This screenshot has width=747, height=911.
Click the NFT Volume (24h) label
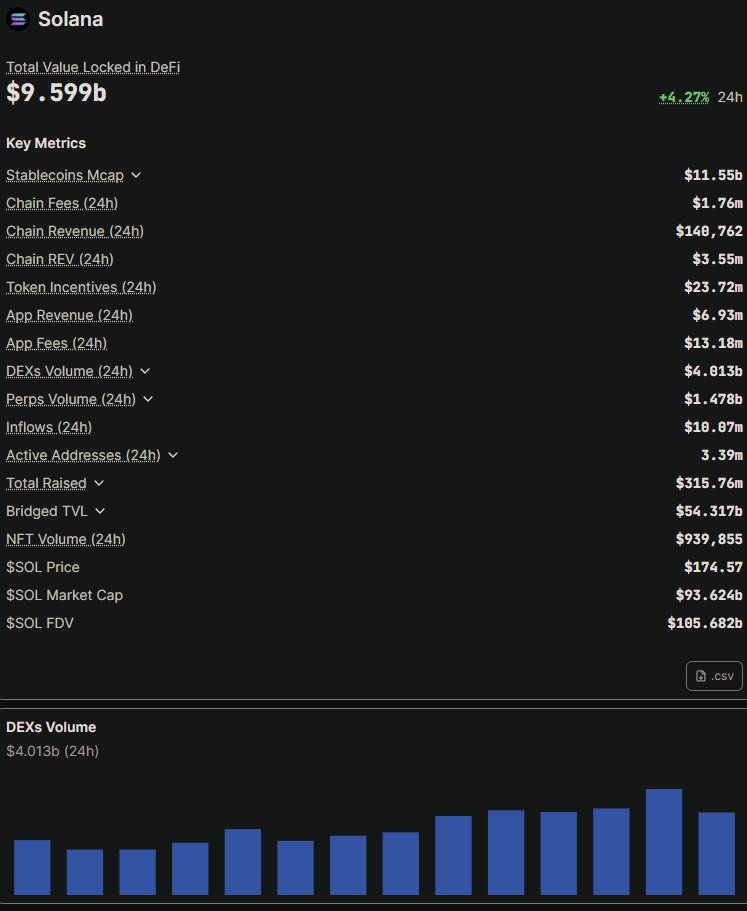click(66, 539)
